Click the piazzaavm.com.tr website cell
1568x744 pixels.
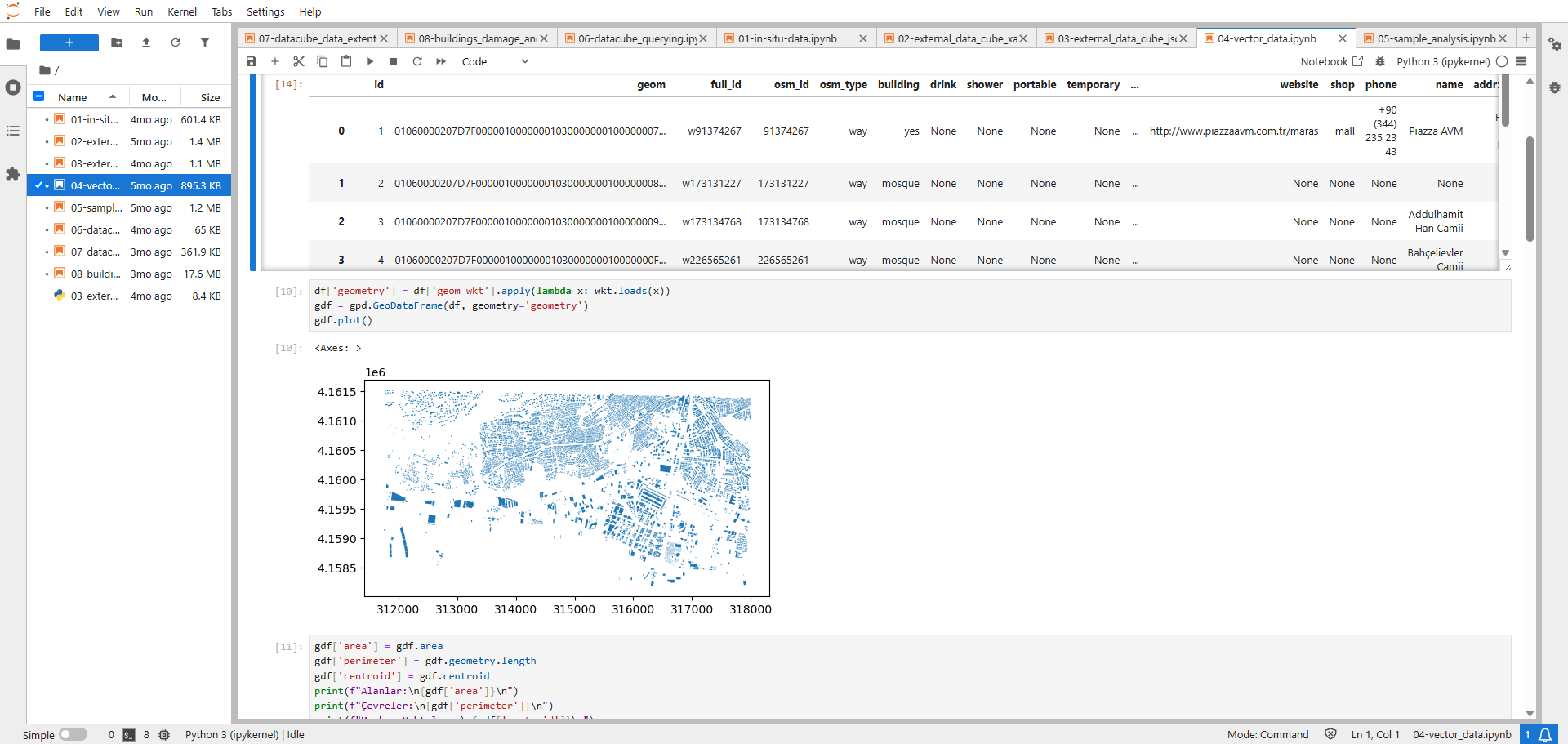1233,131
